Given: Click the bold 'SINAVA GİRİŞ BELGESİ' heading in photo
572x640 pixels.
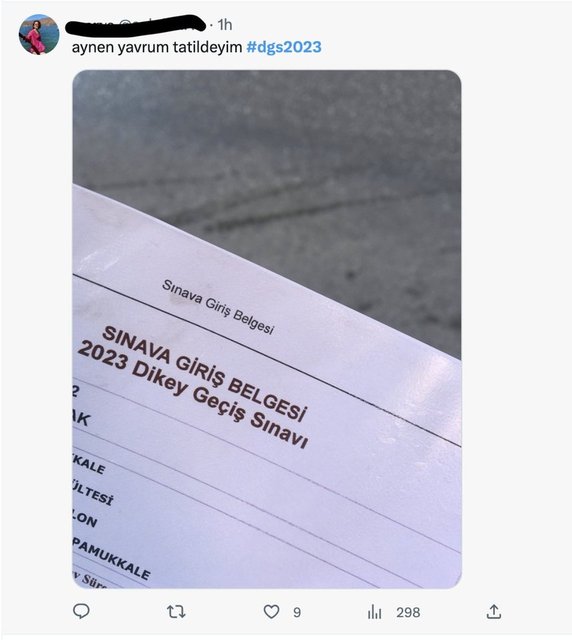Looking at the screenshot, I should click(204, 373).
